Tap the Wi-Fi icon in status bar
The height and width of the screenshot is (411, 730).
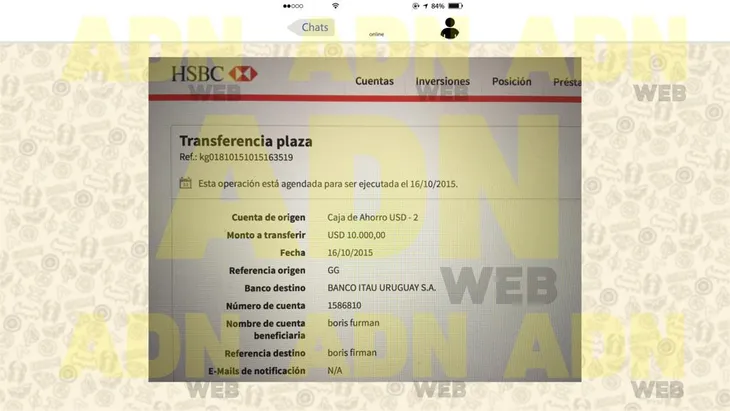tap(336, 6)
